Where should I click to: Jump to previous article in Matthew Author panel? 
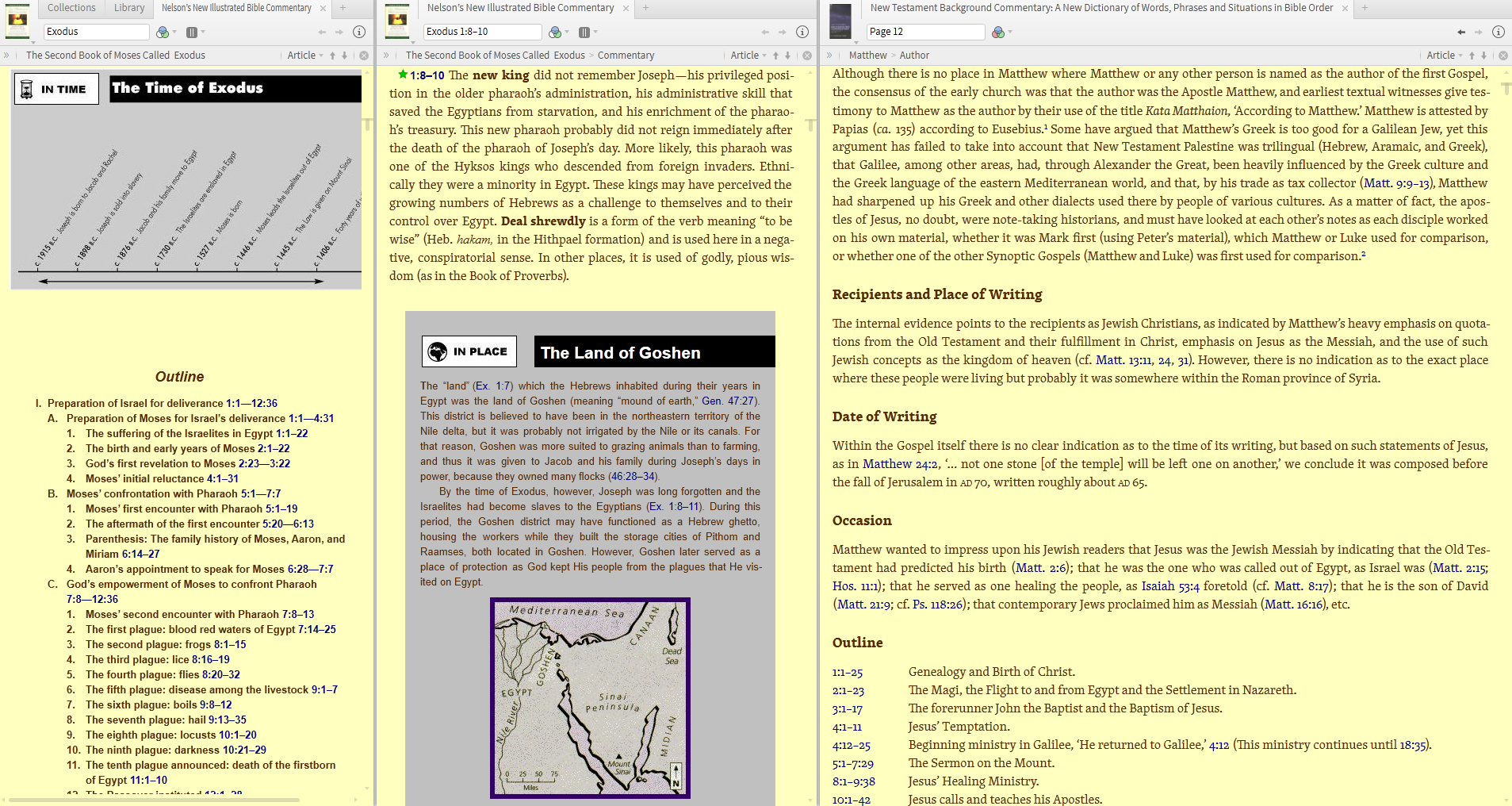coord(1472,56)
